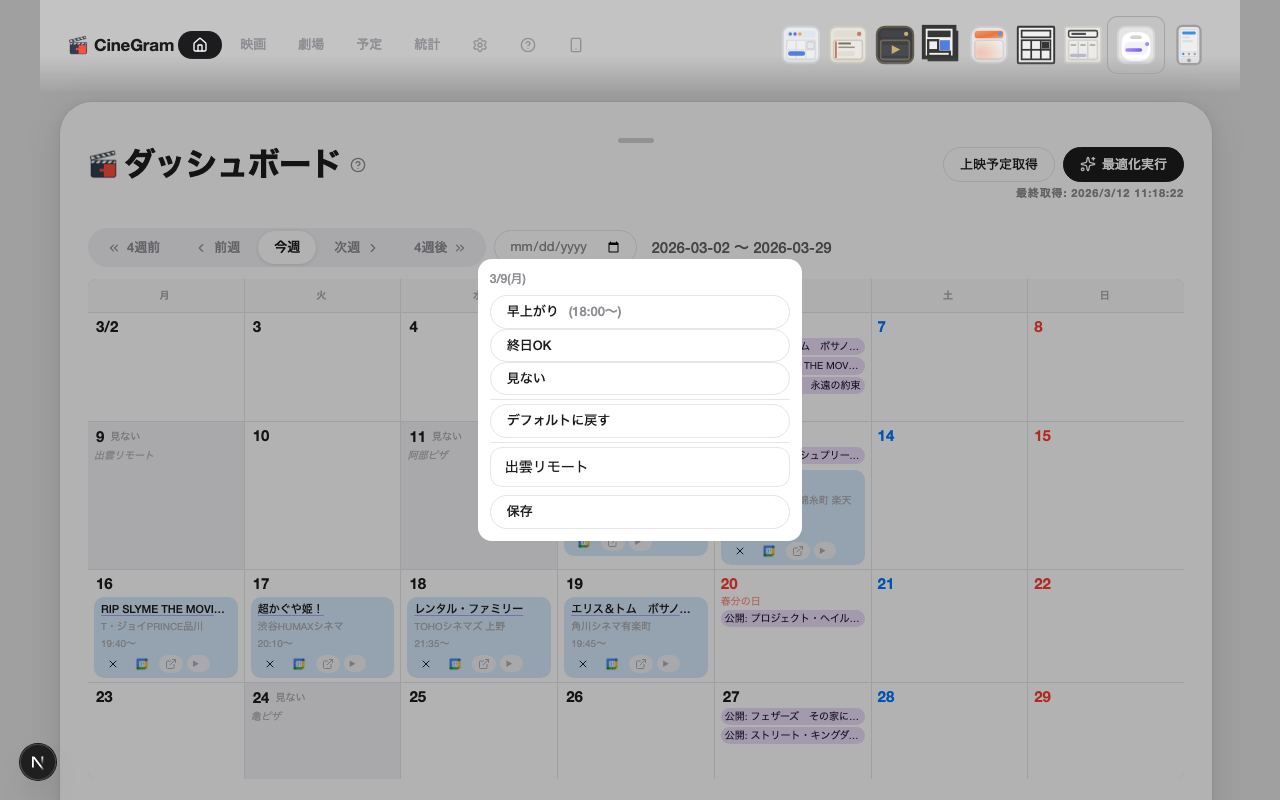Open the 映画 tab
Image resolution: width=1280 pixels, height=800 pixels.
[253, 45]
